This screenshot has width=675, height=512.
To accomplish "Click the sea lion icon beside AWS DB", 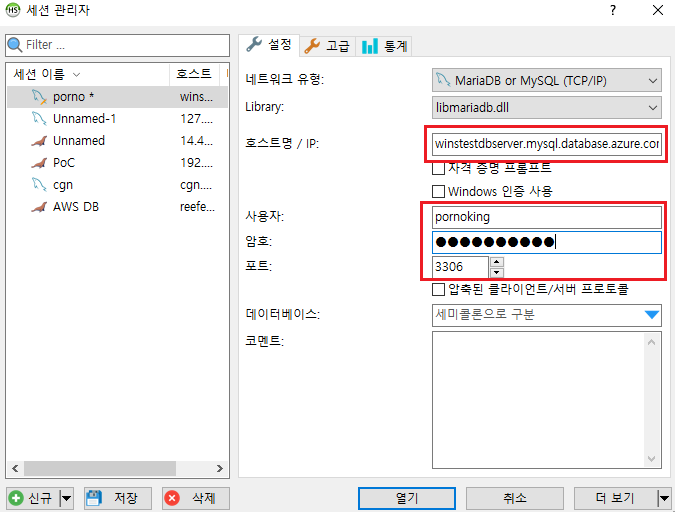I will pyautogui.click(x=39, y=207).
